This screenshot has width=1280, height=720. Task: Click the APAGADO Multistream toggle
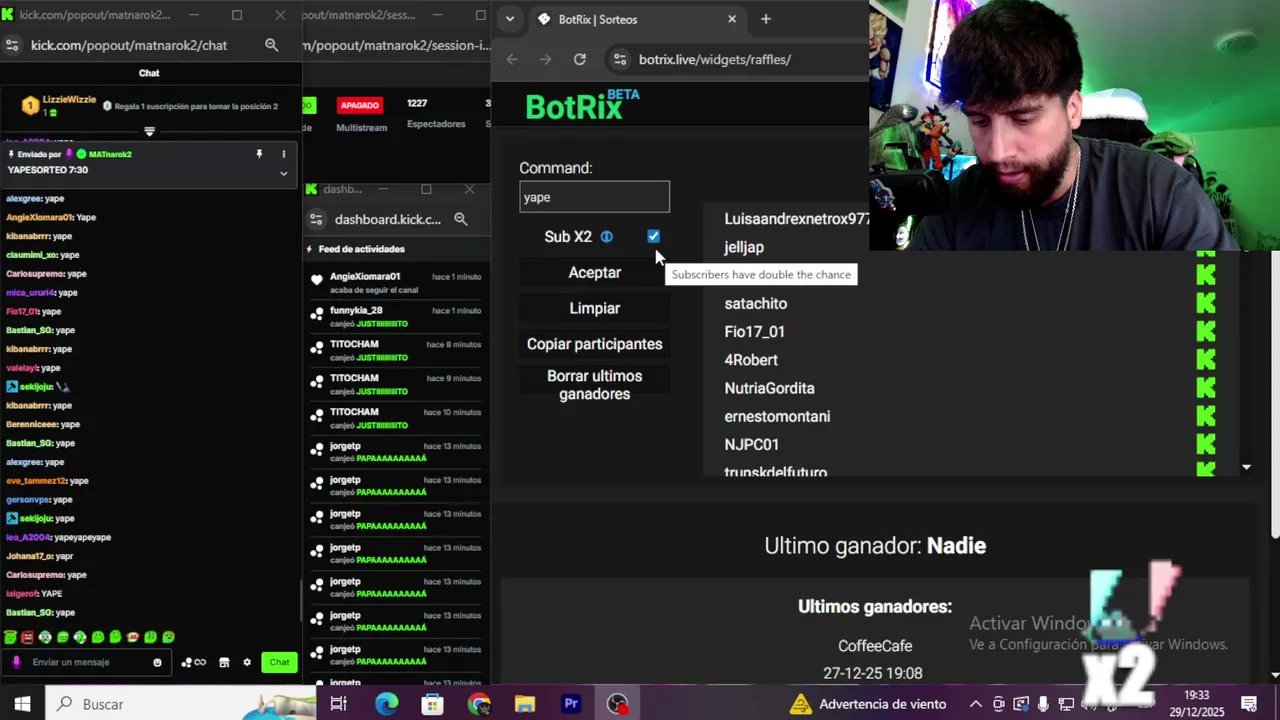point(360,105)
